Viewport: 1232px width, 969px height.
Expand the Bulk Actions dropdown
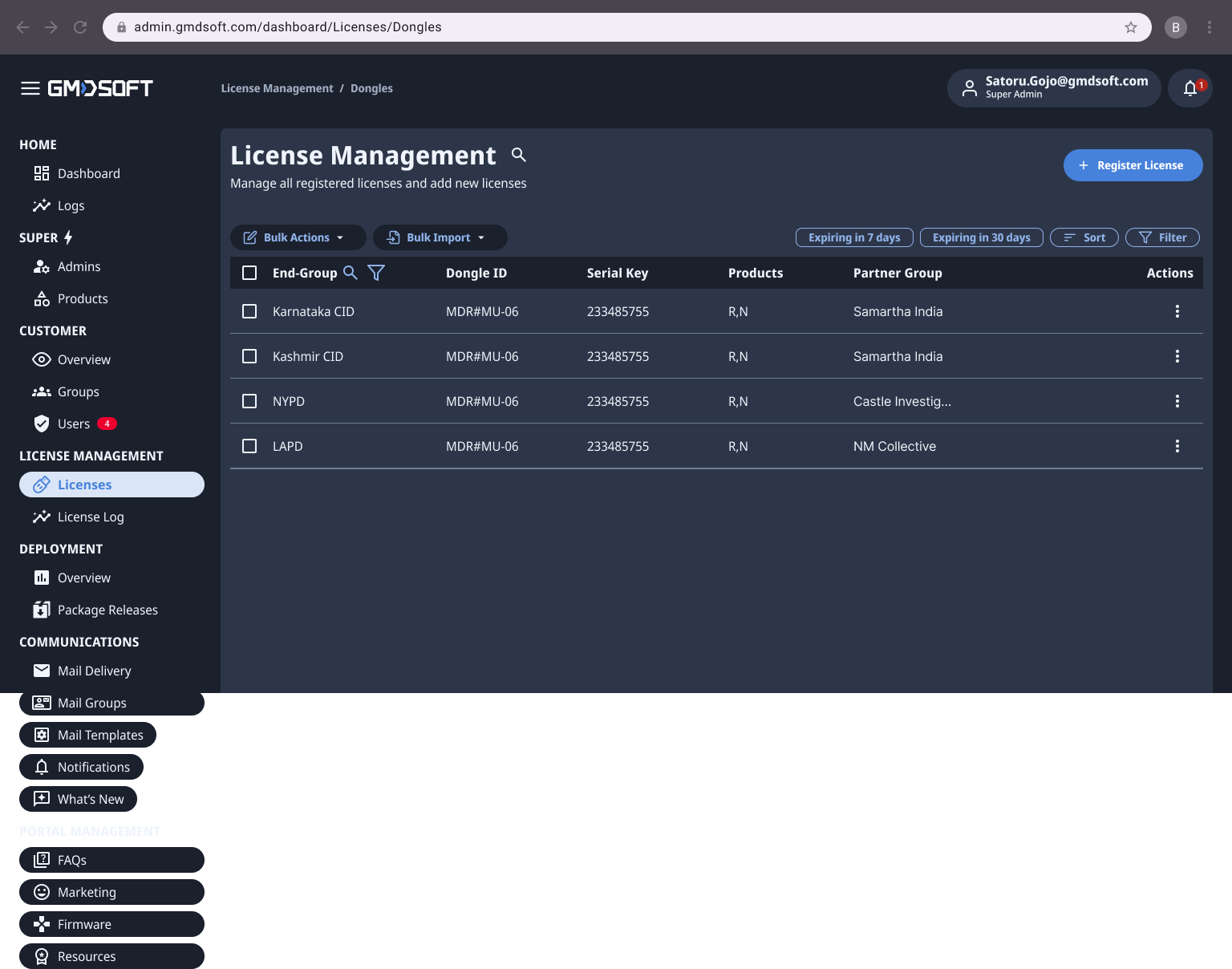coord(298,237)
